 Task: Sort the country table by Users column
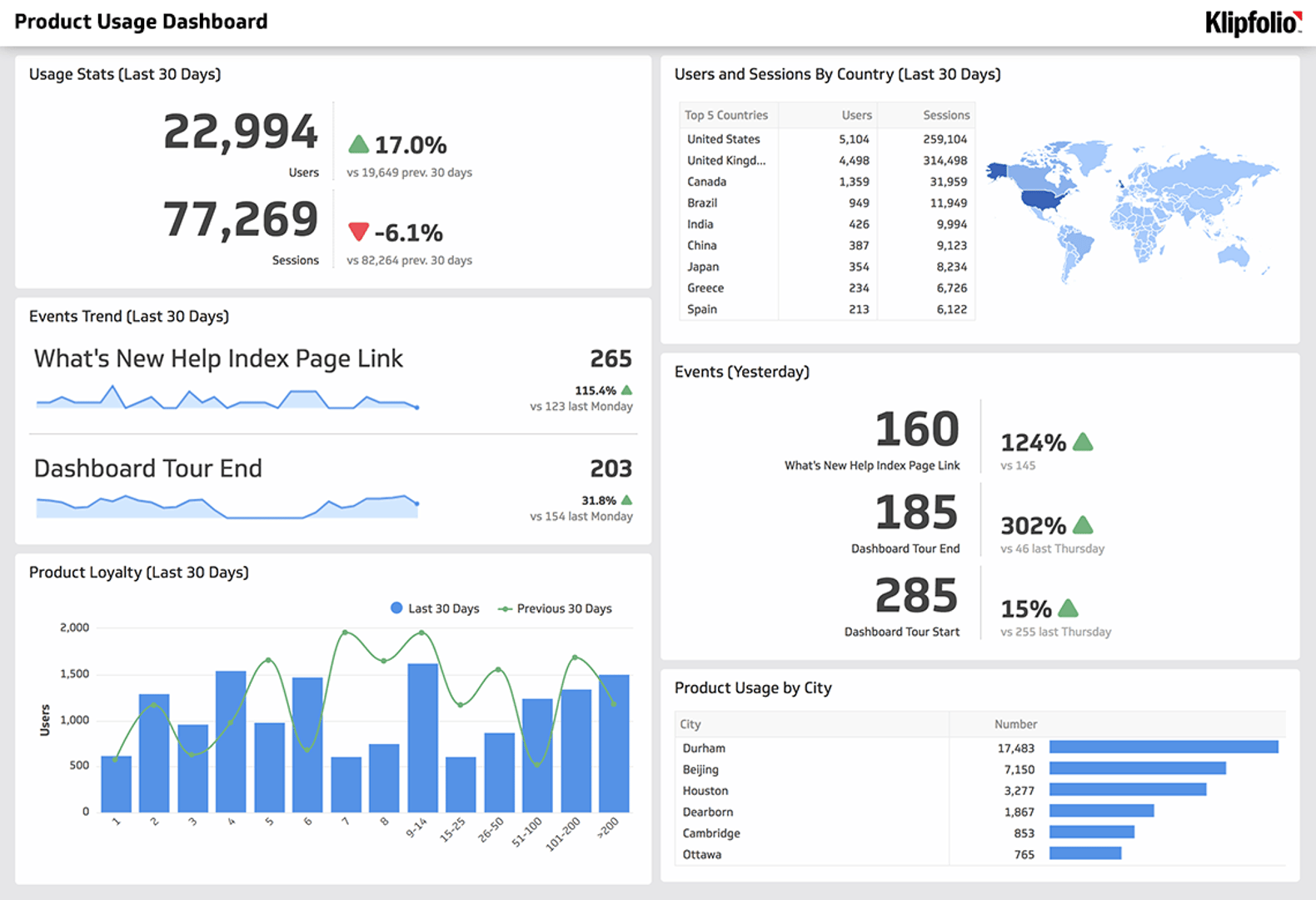[x=856, y=115]
